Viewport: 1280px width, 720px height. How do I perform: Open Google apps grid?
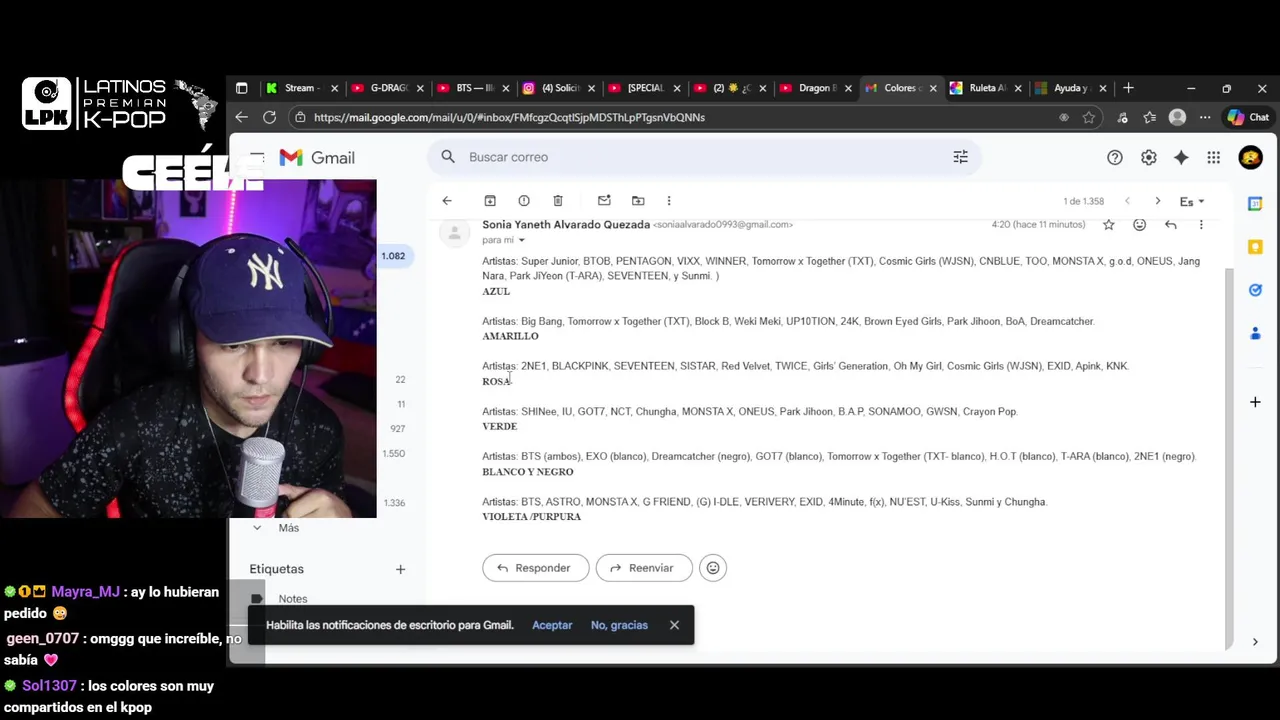point(1213,157)
